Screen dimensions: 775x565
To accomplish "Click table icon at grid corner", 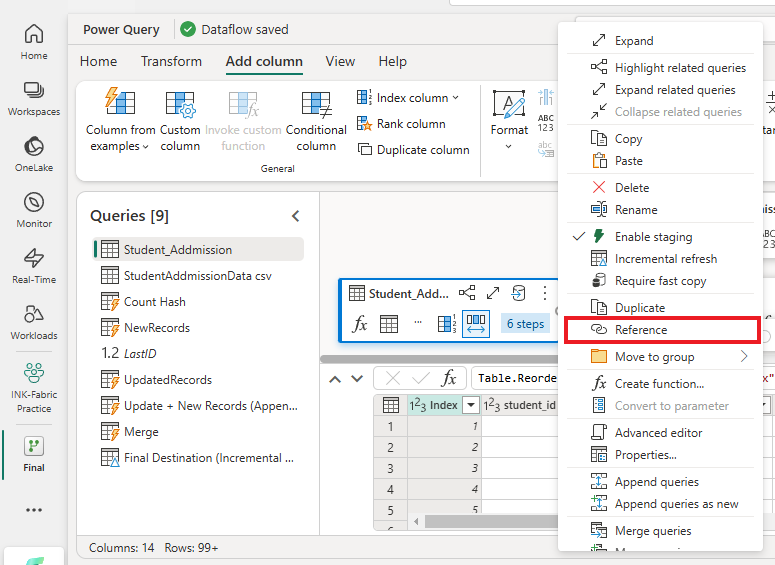I will coord(390,405).
